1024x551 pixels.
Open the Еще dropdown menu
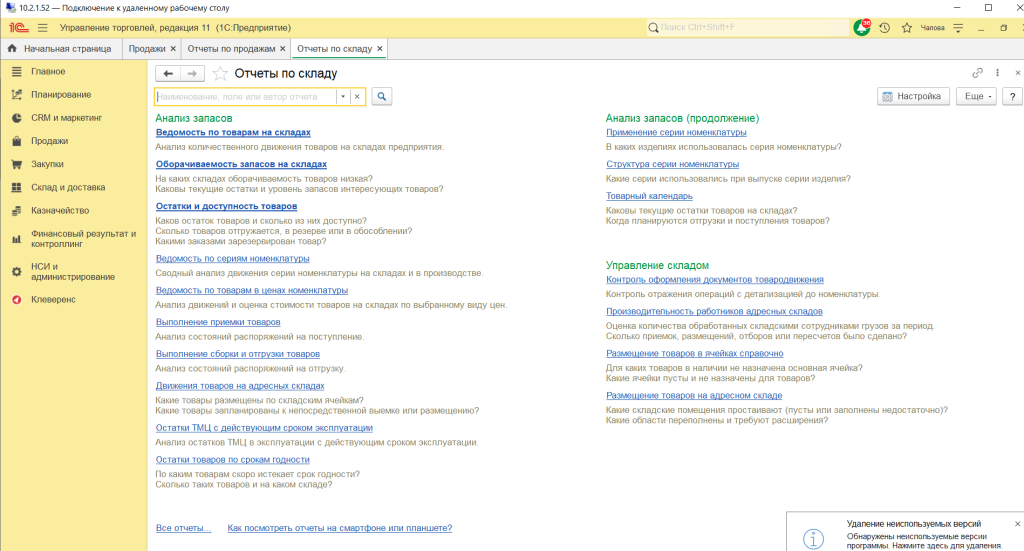click(976, 97)
